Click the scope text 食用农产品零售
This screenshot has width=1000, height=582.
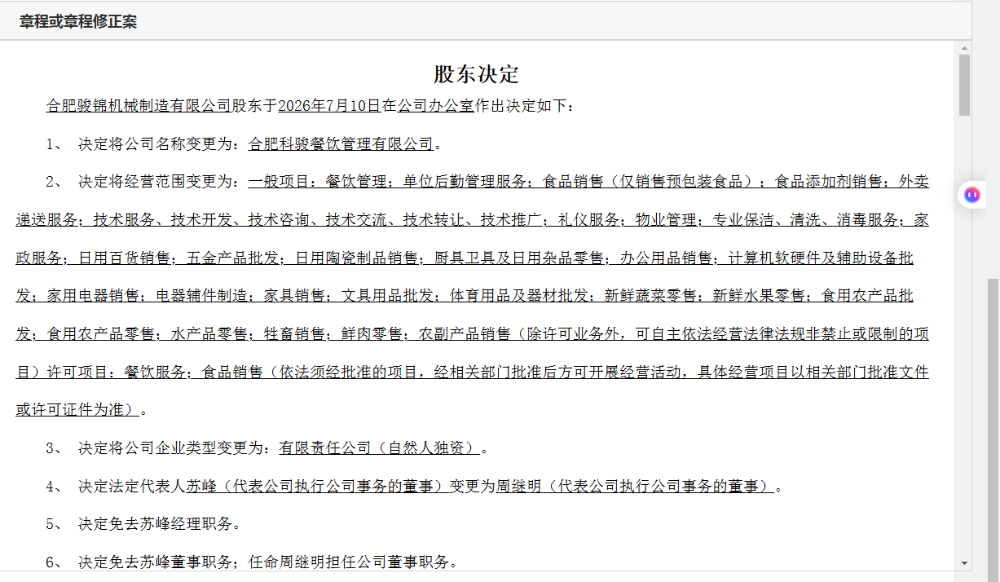click(x=100, y=334)
